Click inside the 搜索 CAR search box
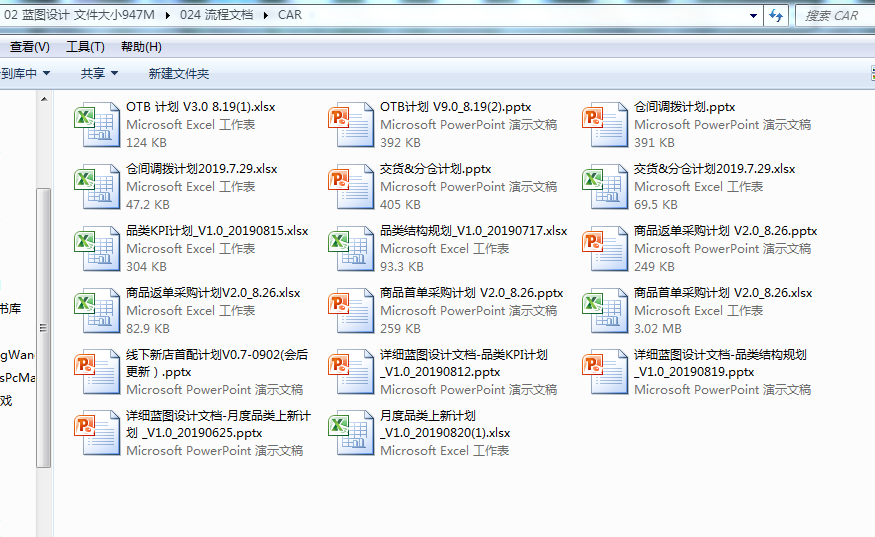The height and width of the screenshot is (537, 875). tap(835, 15)
